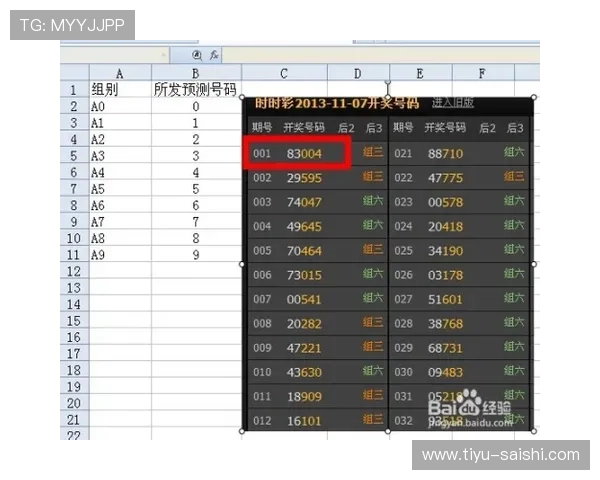Click the fx insert function icon

(214, 55)
